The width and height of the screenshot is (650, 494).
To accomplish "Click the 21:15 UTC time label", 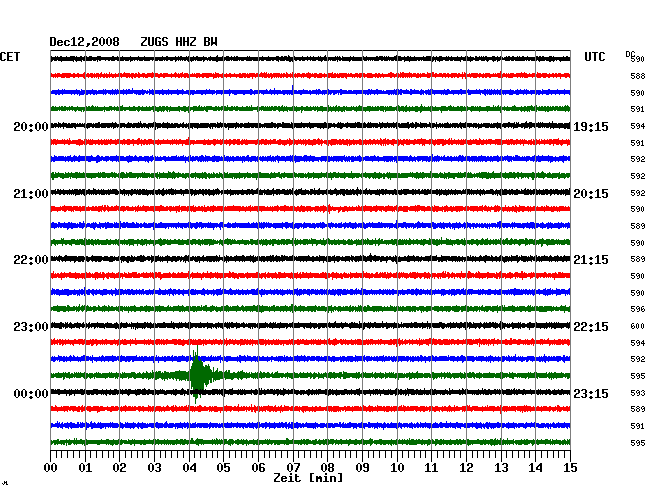I will point(591,260).
